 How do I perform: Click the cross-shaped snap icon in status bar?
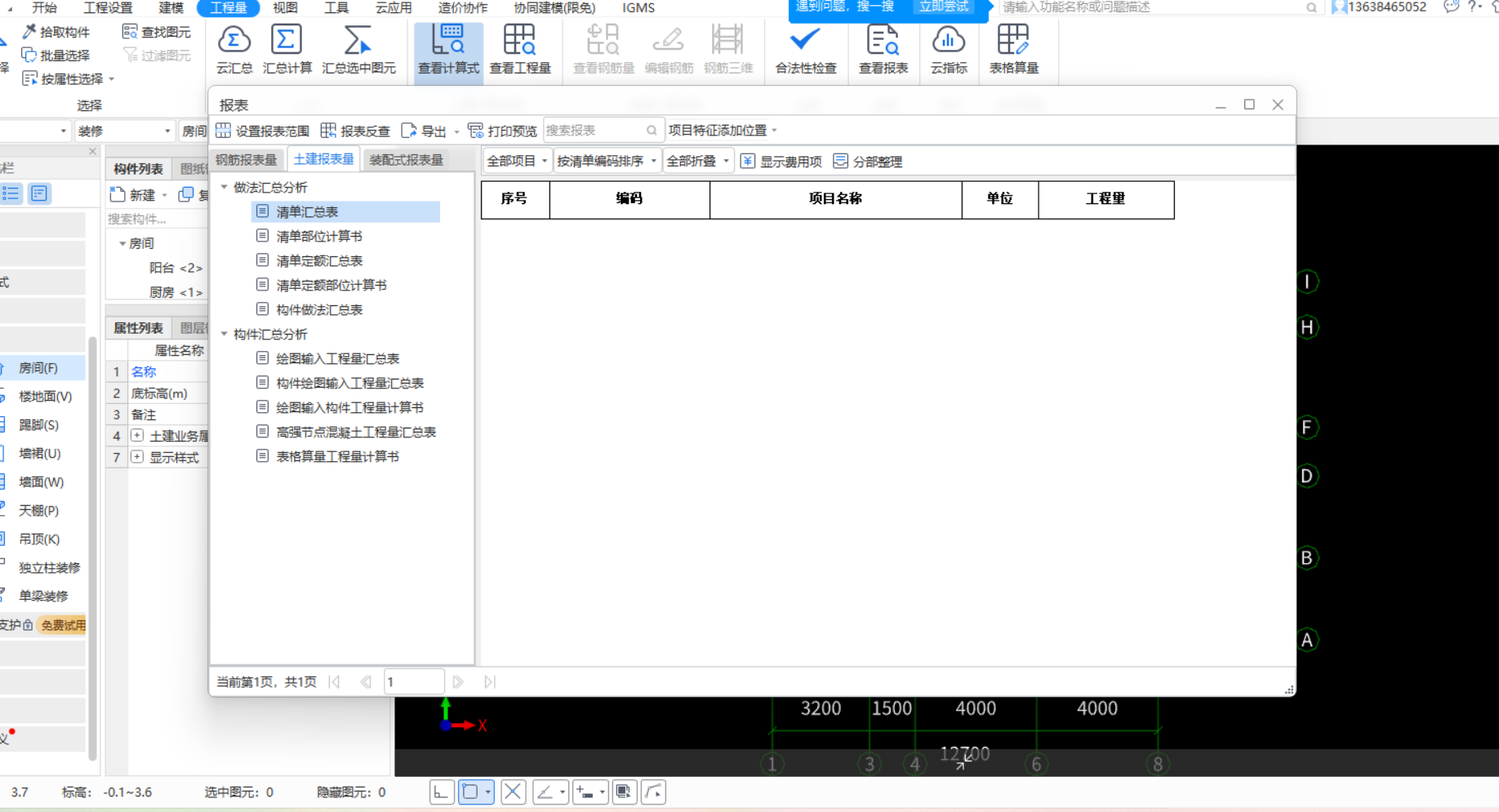pyautogui.click(x=513, y=792)
